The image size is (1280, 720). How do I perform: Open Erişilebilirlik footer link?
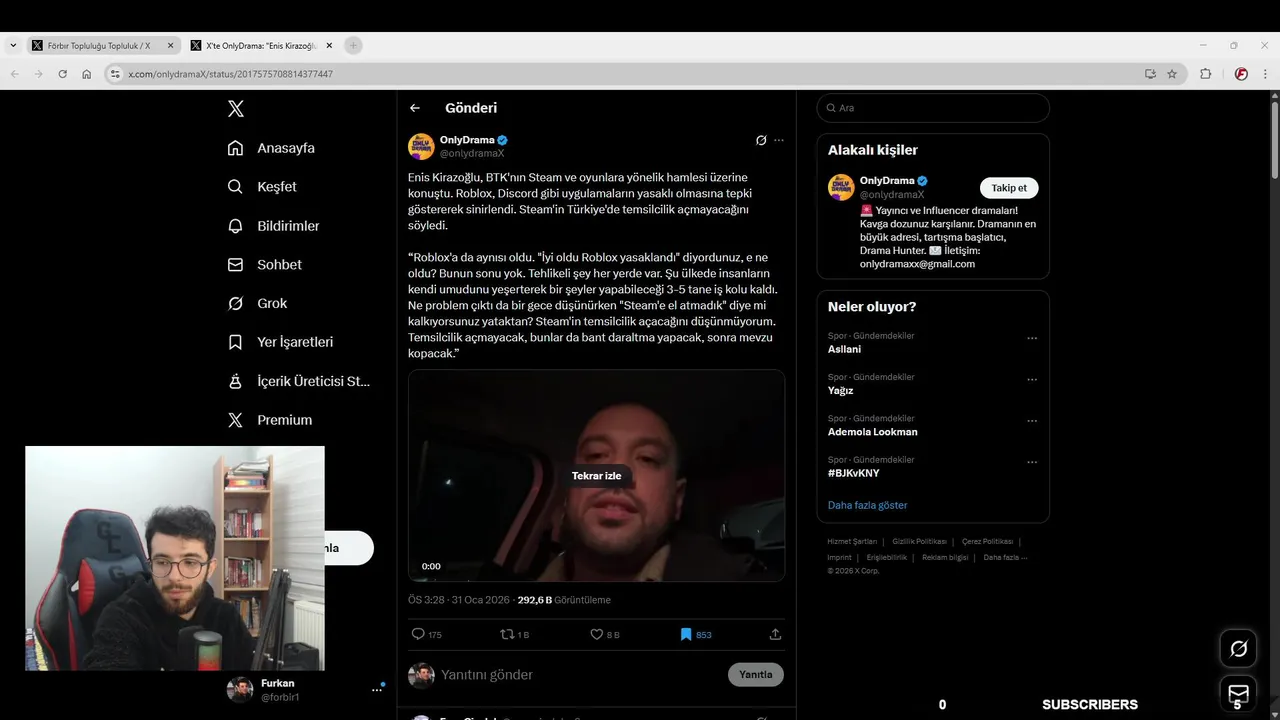pos(887,558)
